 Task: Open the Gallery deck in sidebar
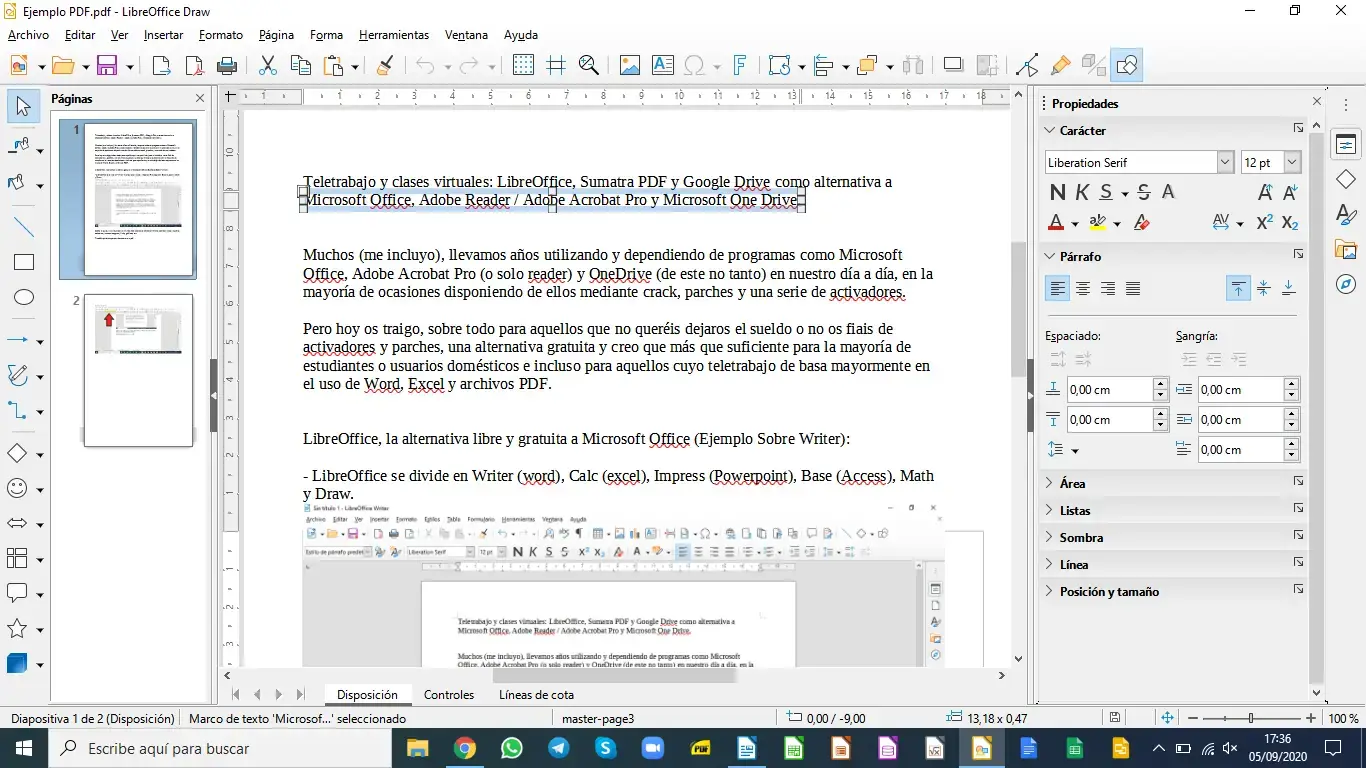click(x=1346, y=250)
